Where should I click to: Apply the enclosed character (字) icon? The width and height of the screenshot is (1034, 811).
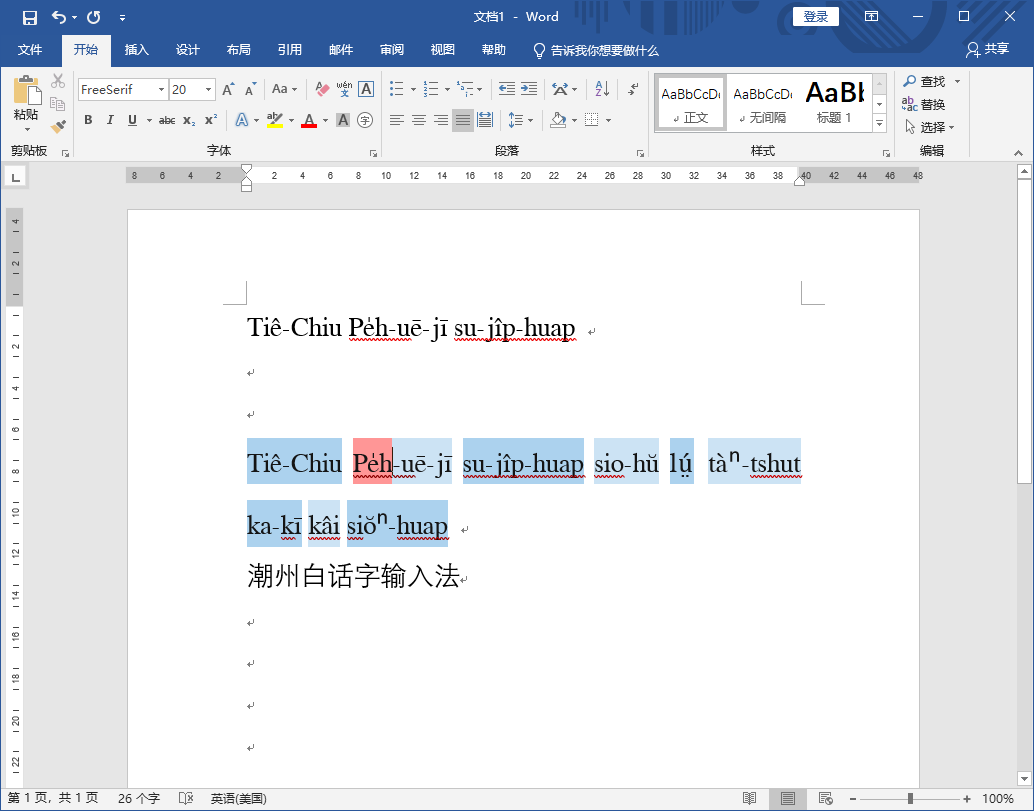[x=365, y=120]
